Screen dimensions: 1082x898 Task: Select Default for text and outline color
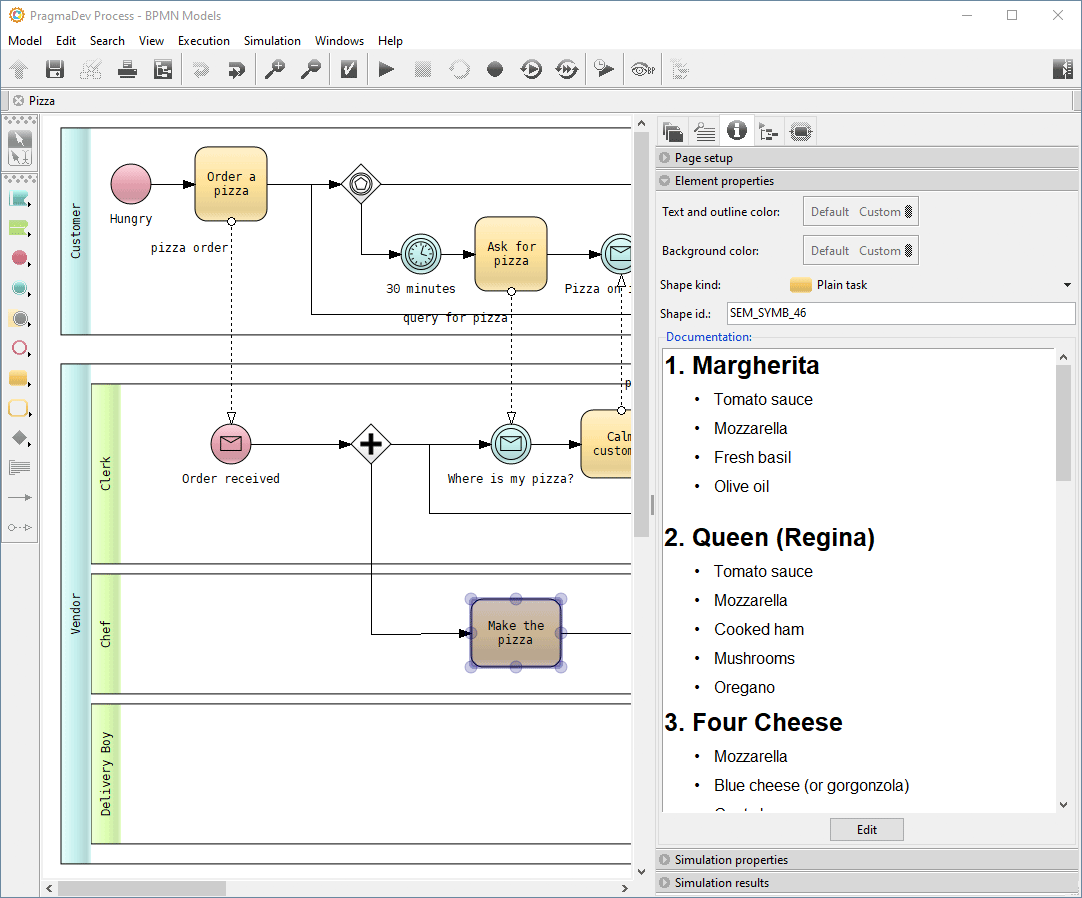tap(830, 212)
